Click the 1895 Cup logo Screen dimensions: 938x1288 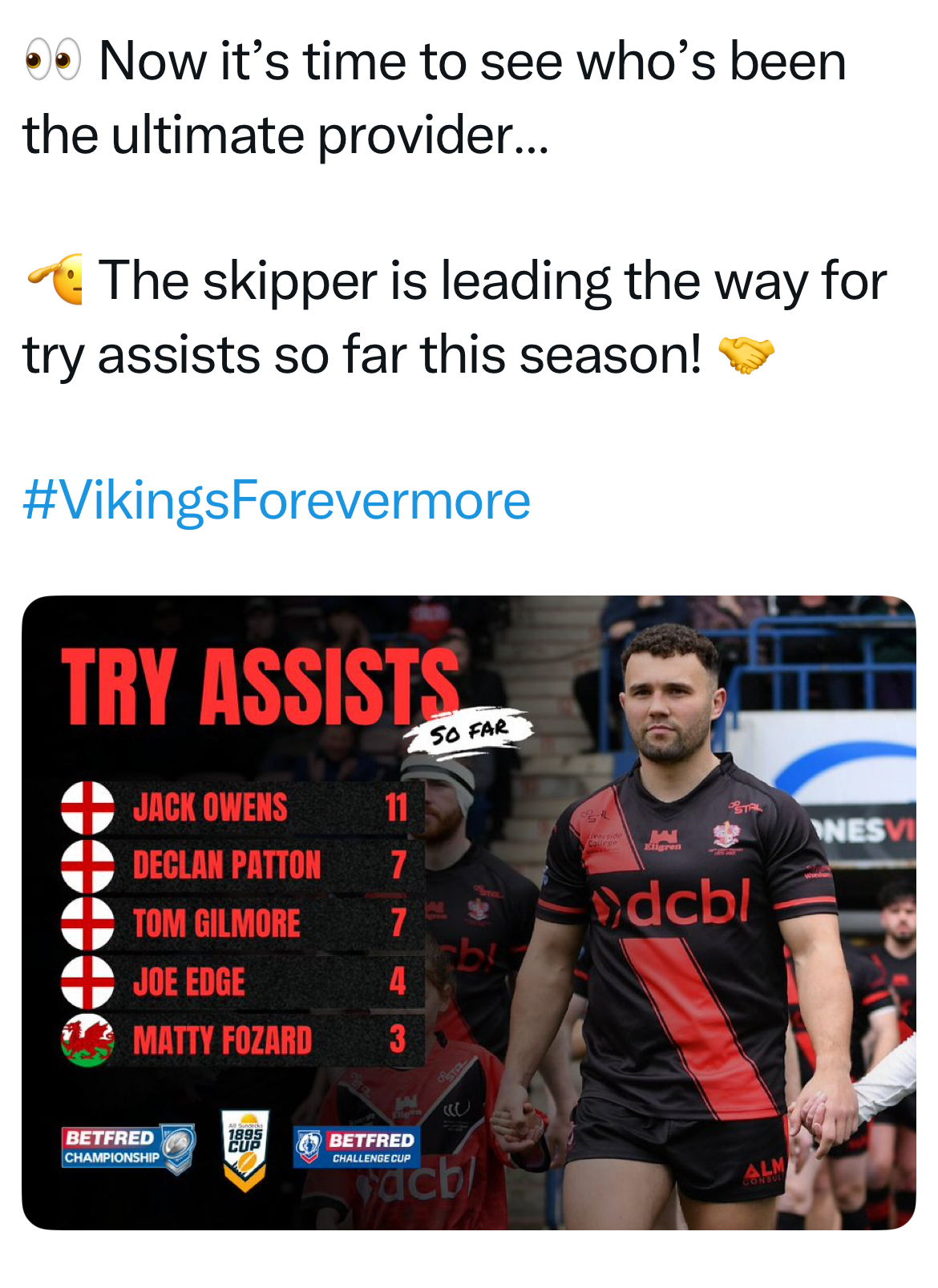pos(245,1149)
